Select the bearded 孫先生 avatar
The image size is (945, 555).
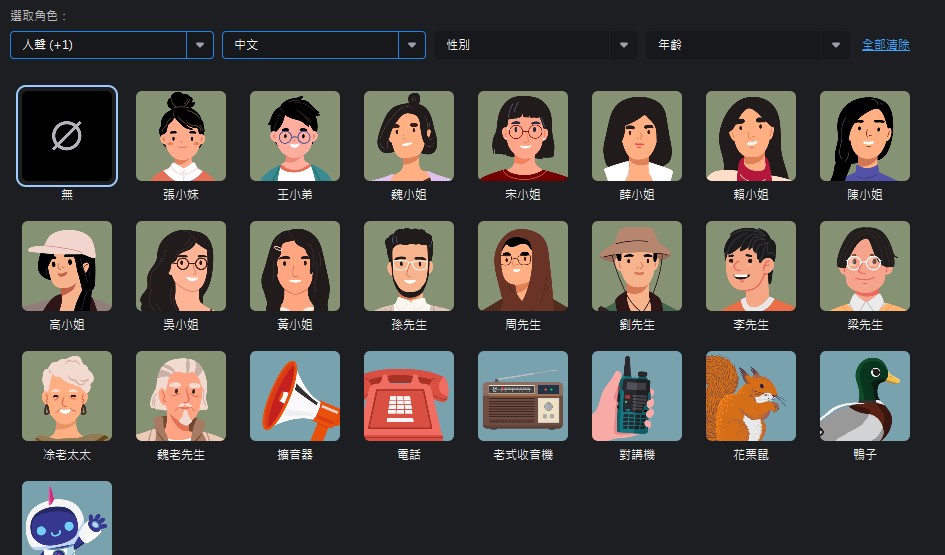tap(409, 266)
